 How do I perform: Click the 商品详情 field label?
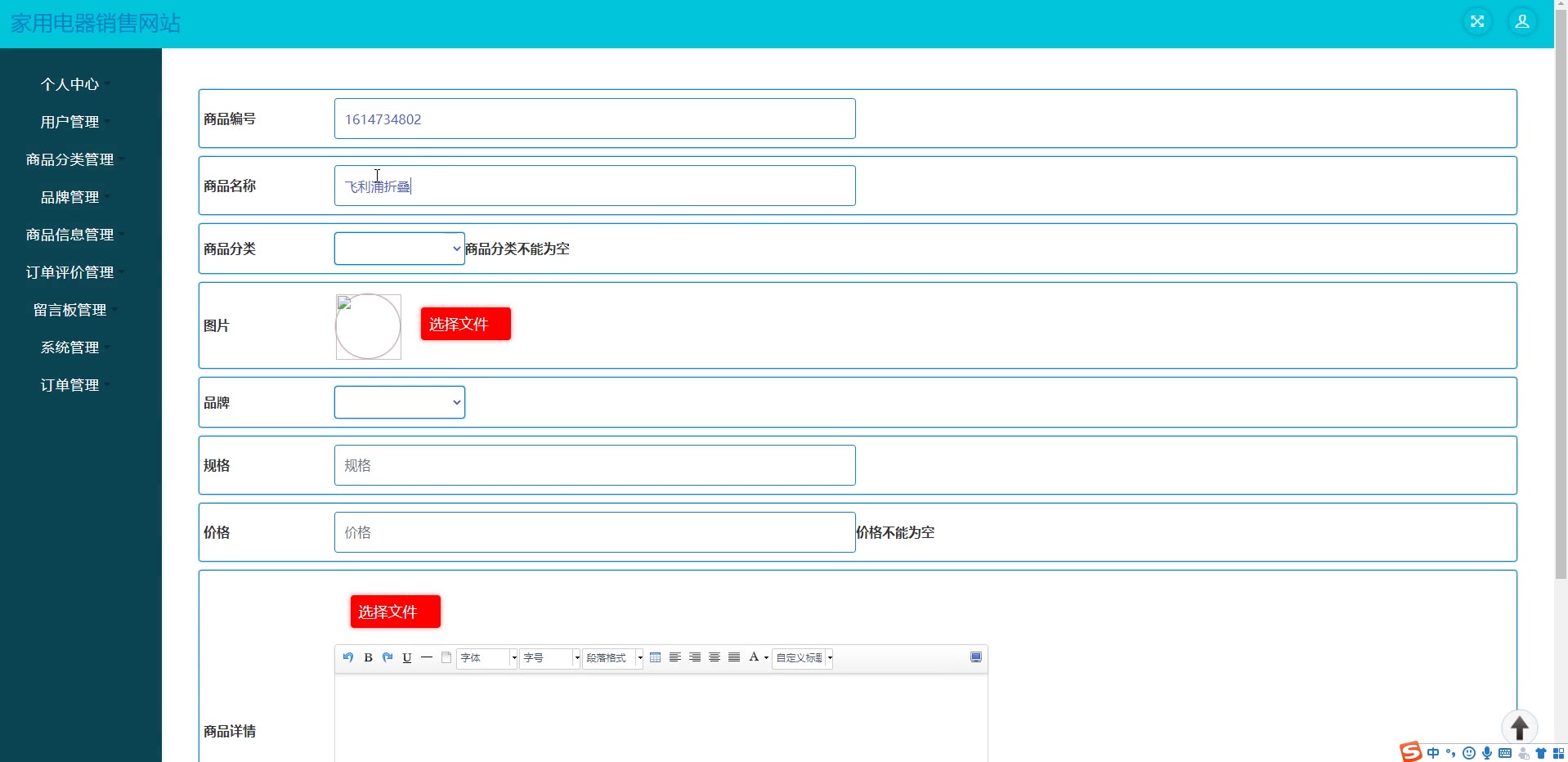[x=230, y=731]
